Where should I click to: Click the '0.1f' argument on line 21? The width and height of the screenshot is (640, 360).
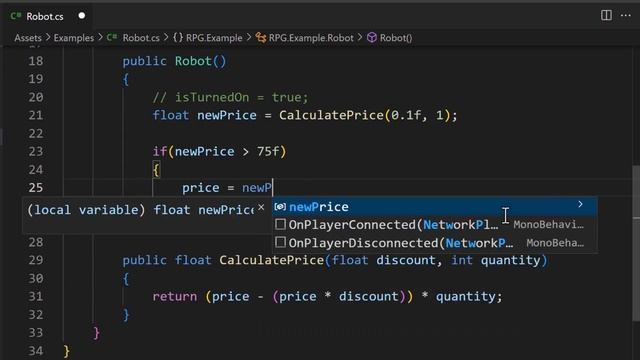406,115
